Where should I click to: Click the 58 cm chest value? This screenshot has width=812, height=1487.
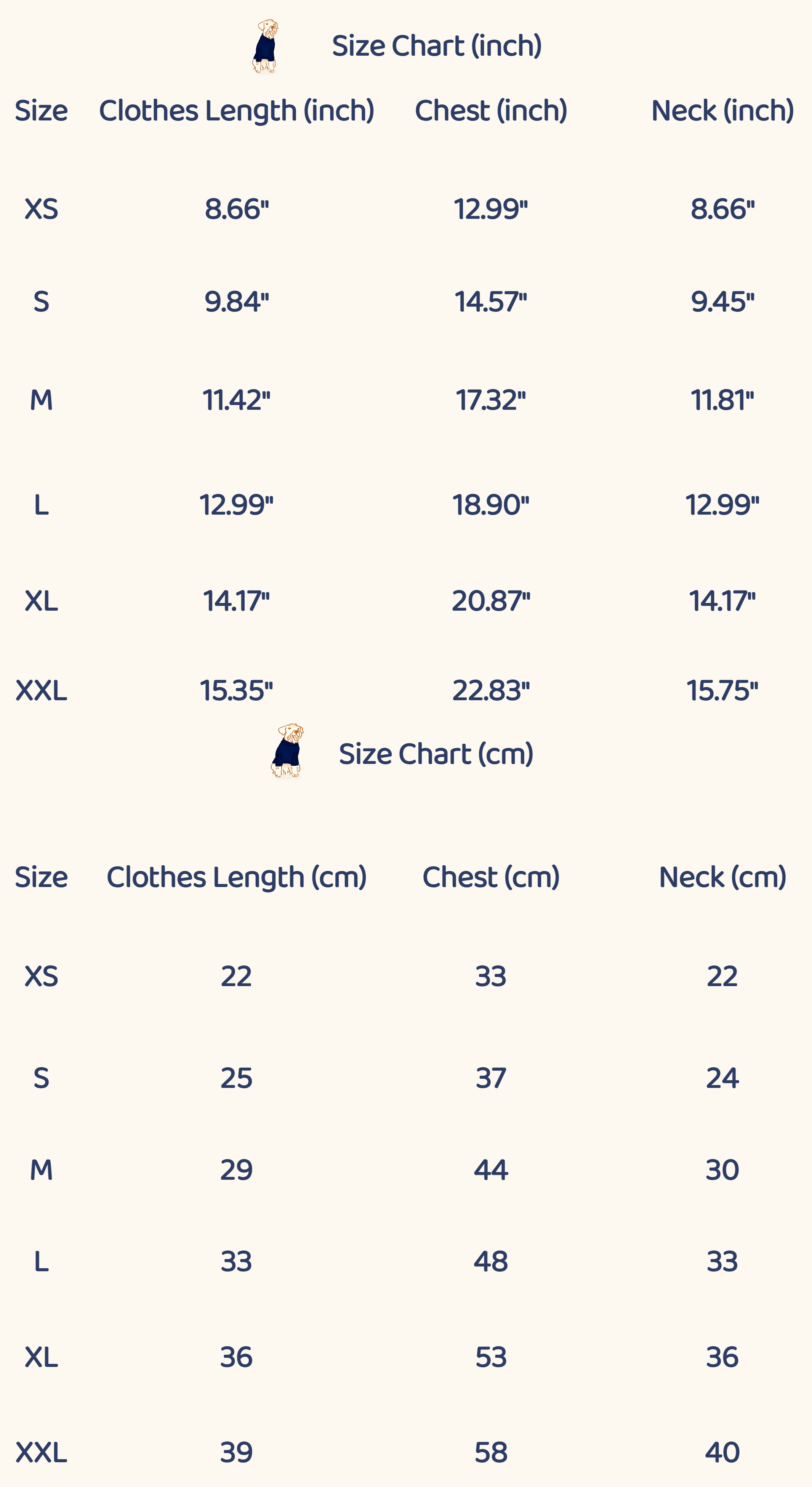click(490, 1453)
